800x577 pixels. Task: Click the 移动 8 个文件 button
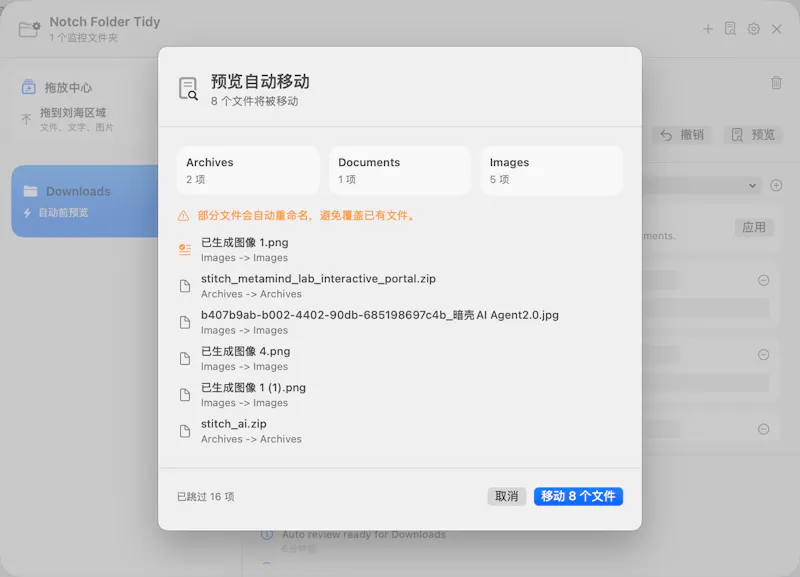tap(578, 496)
